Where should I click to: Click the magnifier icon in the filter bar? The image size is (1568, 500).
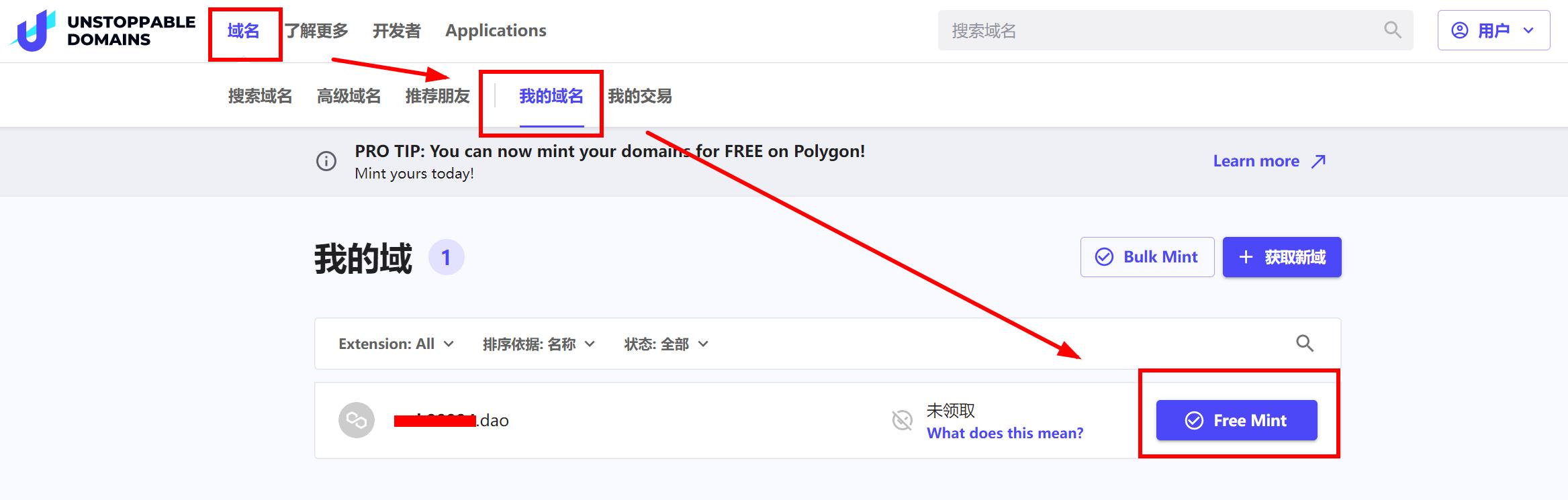point(1305,344)
